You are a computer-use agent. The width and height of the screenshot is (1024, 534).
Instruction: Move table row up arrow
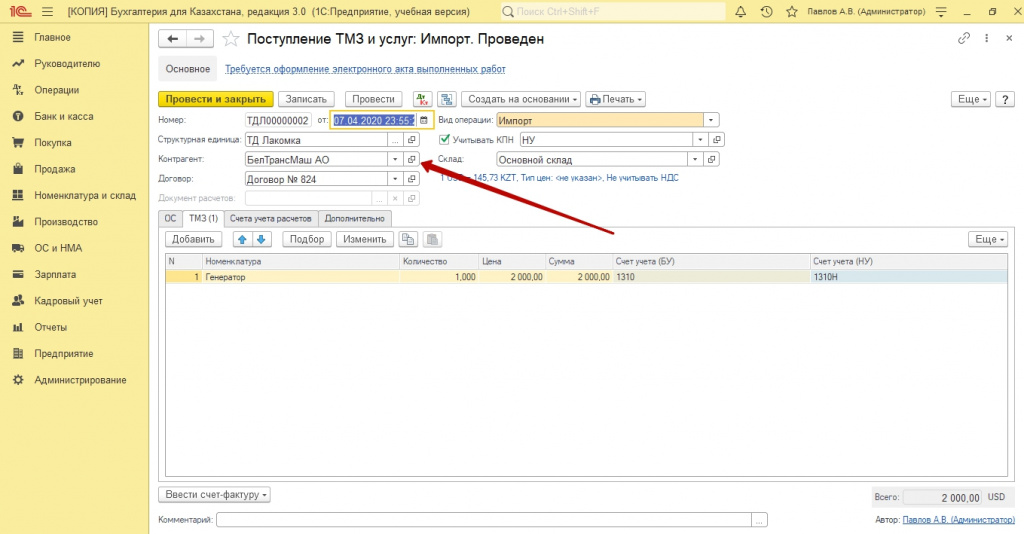[x=242, y=240]
